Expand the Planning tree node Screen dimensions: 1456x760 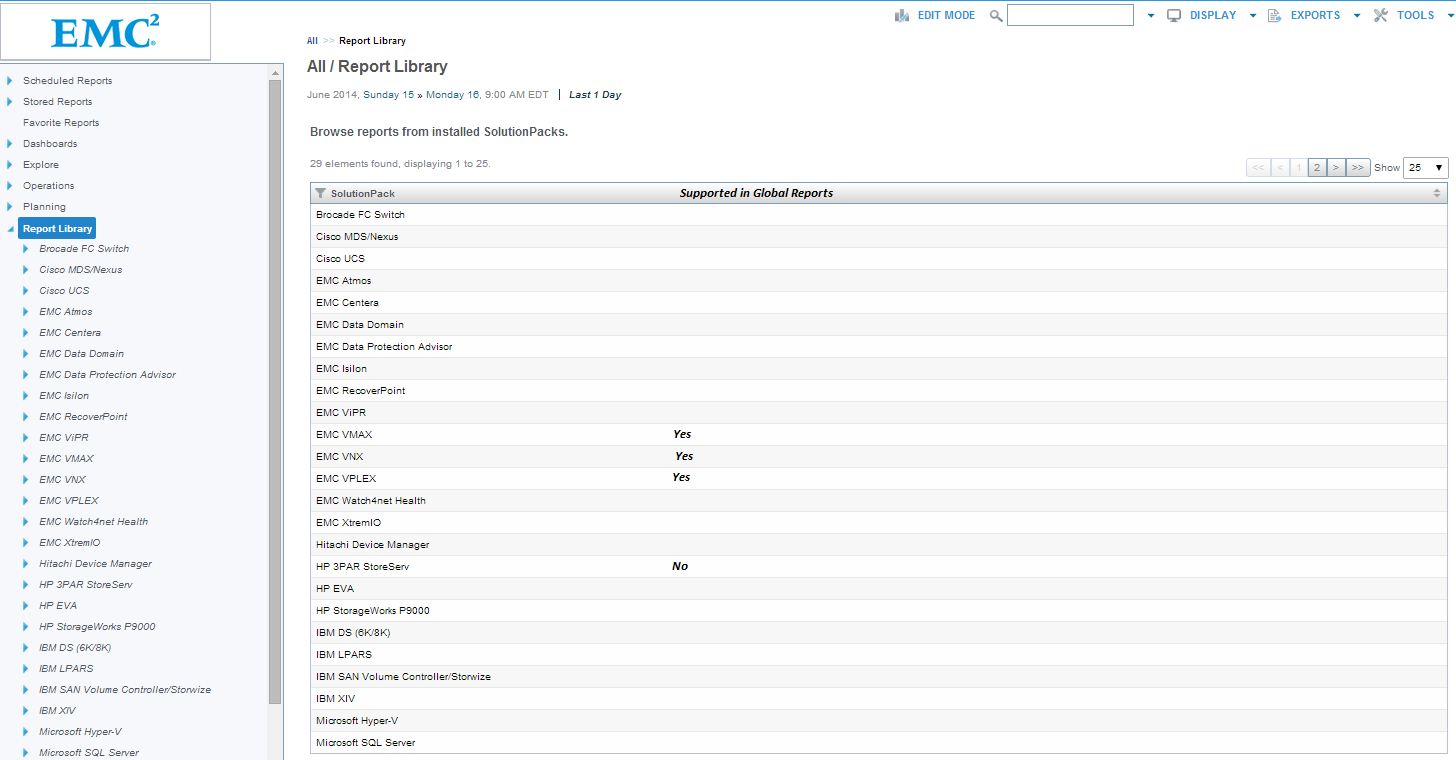10,207
